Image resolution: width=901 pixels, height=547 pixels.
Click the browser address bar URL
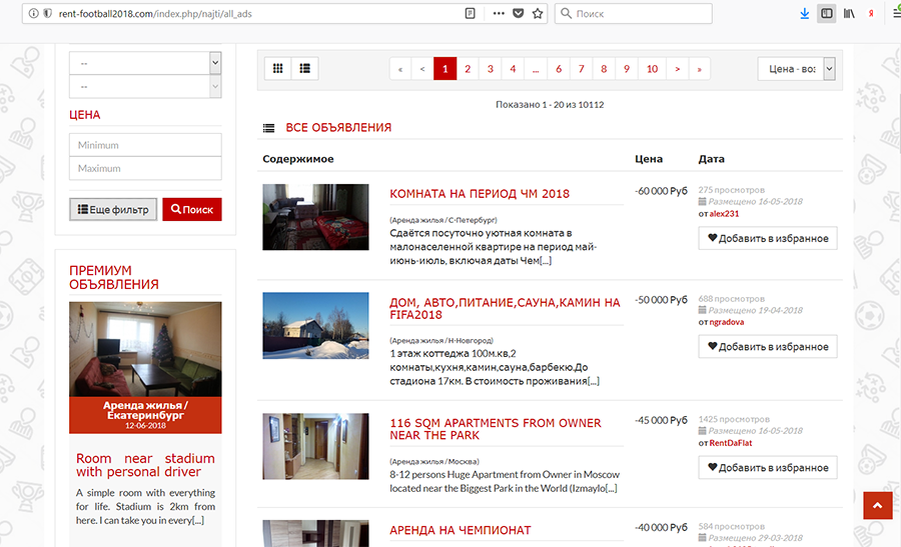[155, 13]
